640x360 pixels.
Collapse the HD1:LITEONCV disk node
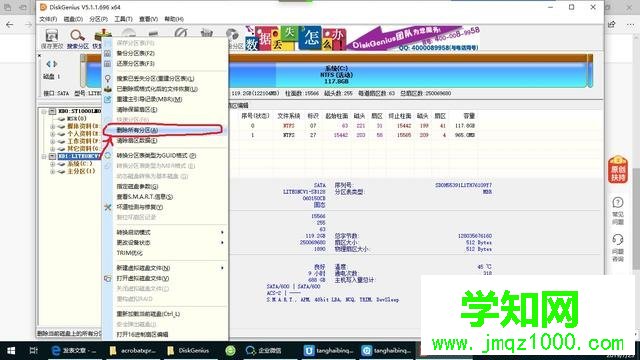(44, 156)
